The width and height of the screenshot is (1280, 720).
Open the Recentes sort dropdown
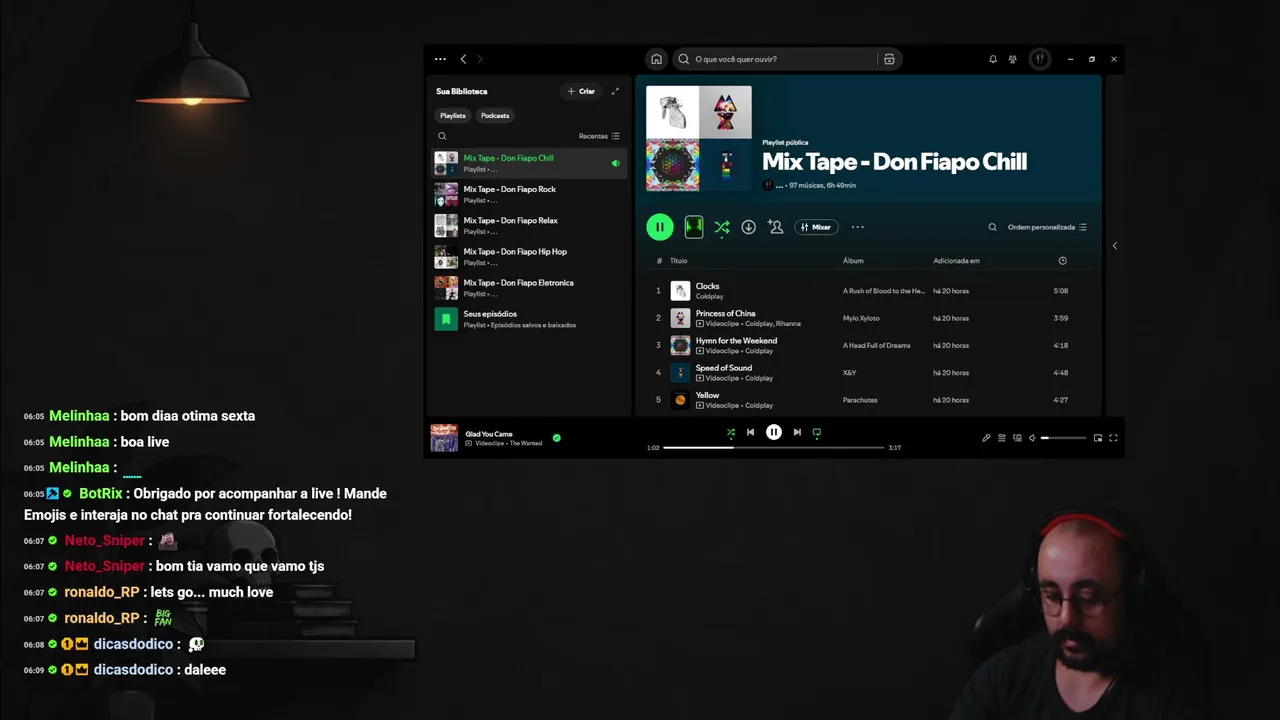[599, 136]
